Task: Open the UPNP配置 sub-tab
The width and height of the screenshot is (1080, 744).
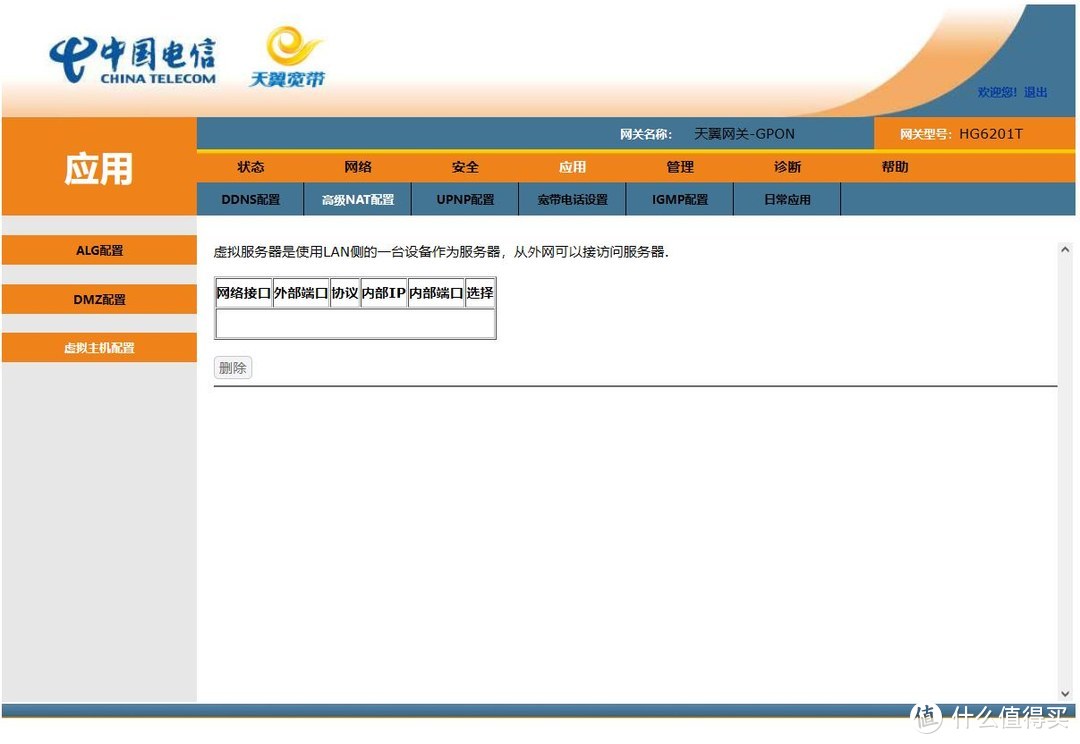Action: (464, 198)
